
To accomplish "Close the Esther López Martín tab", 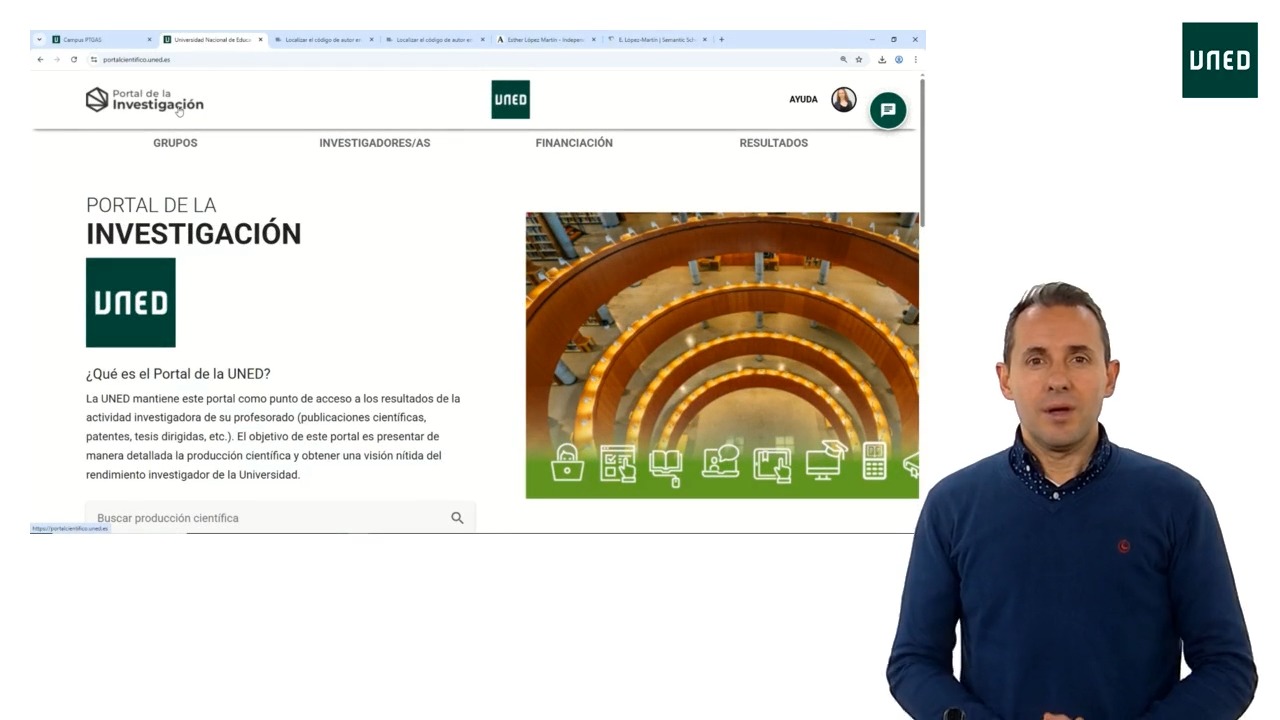I will [x=593, y=40].
